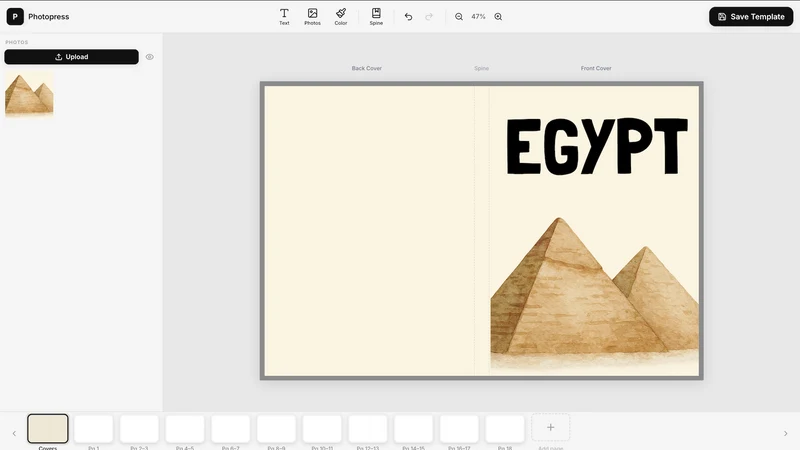The height and width of the screenshot is (450, 800).
Task: Open the Pg 18 thumbnail
Action: point(505,428)
